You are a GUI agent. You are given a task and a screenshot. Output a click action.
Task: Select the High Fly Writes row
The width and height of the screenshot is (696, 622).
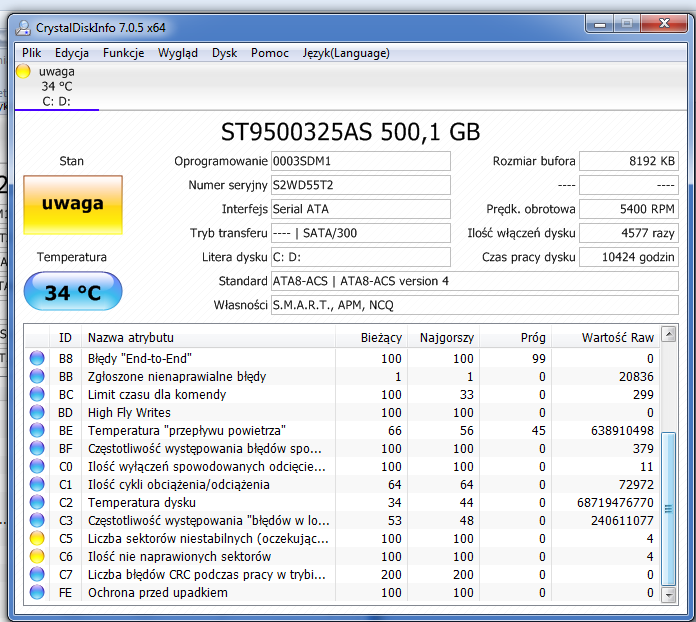coord(342,412)
